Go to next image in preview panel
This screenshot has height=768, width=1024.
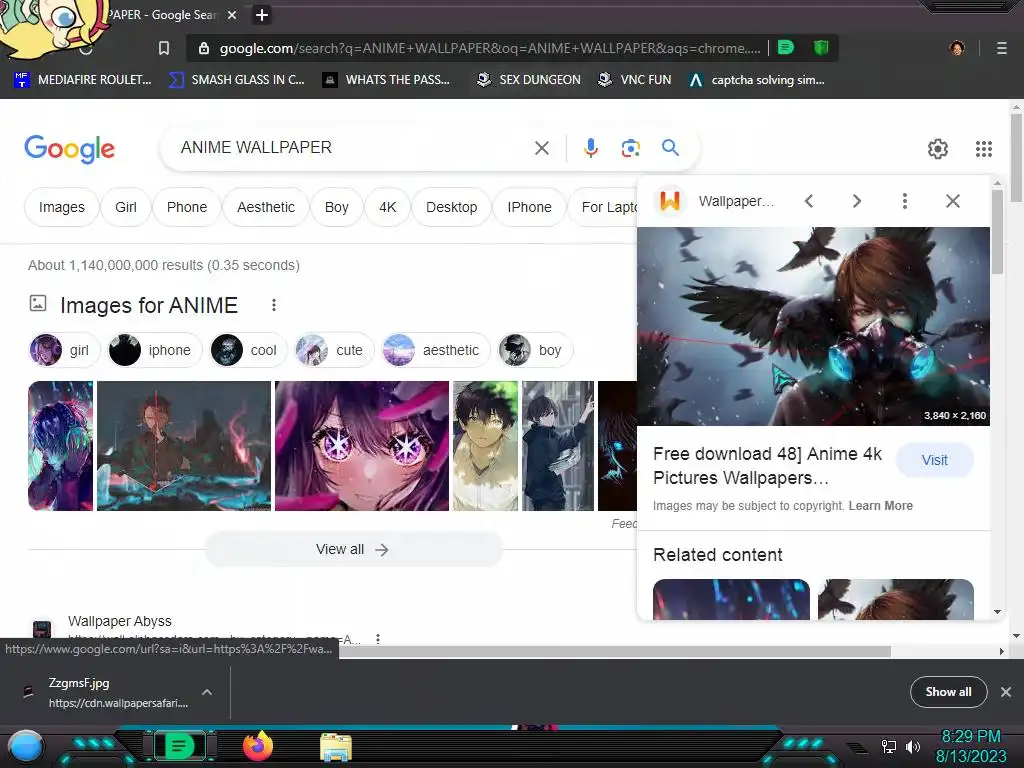[x=857, y=201]
